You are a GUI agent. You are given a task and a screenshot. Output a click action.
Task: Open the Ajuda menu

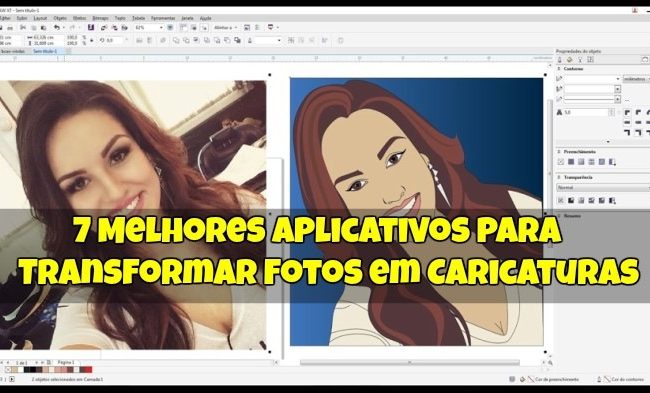(x=206, y=18)
